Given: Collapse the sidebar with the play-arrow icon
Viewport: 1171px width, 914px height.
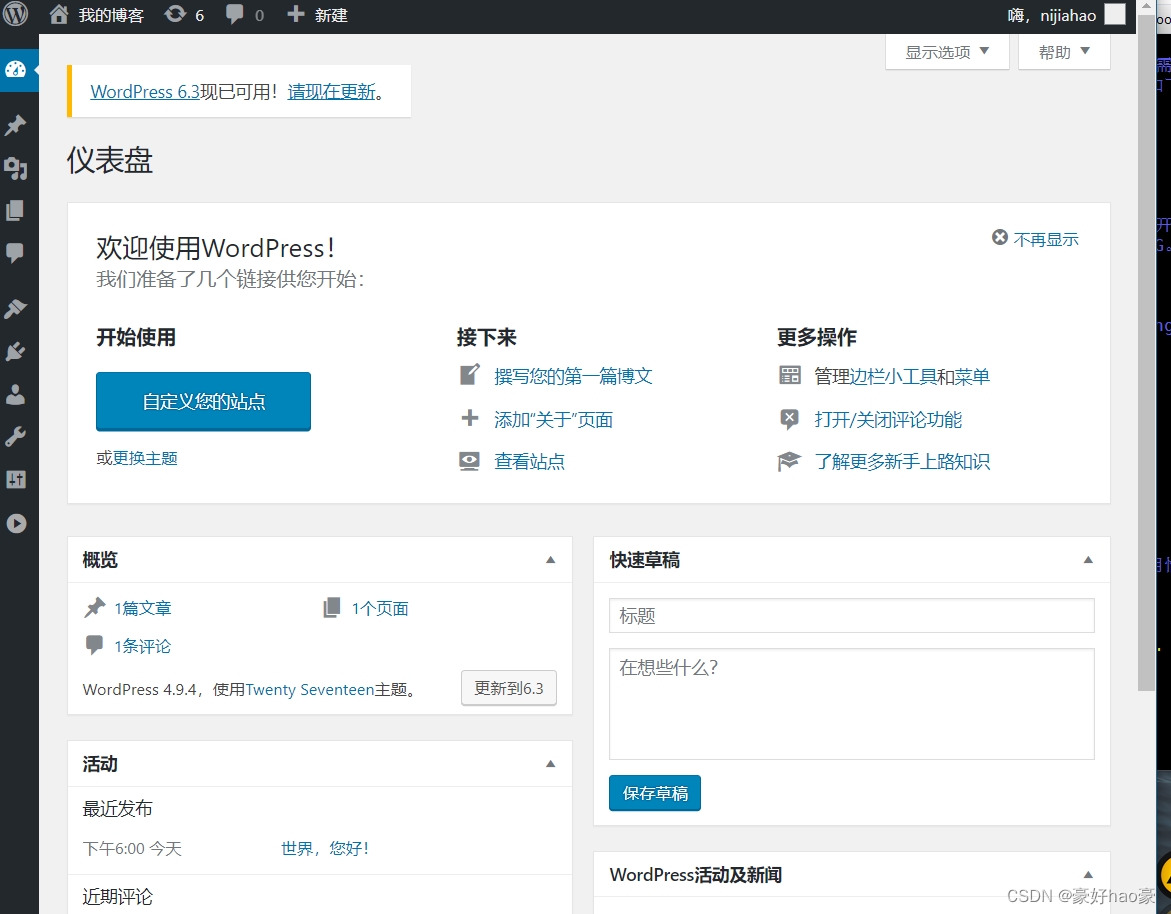Looking at the screenshot, I should (x=16, y=523).
